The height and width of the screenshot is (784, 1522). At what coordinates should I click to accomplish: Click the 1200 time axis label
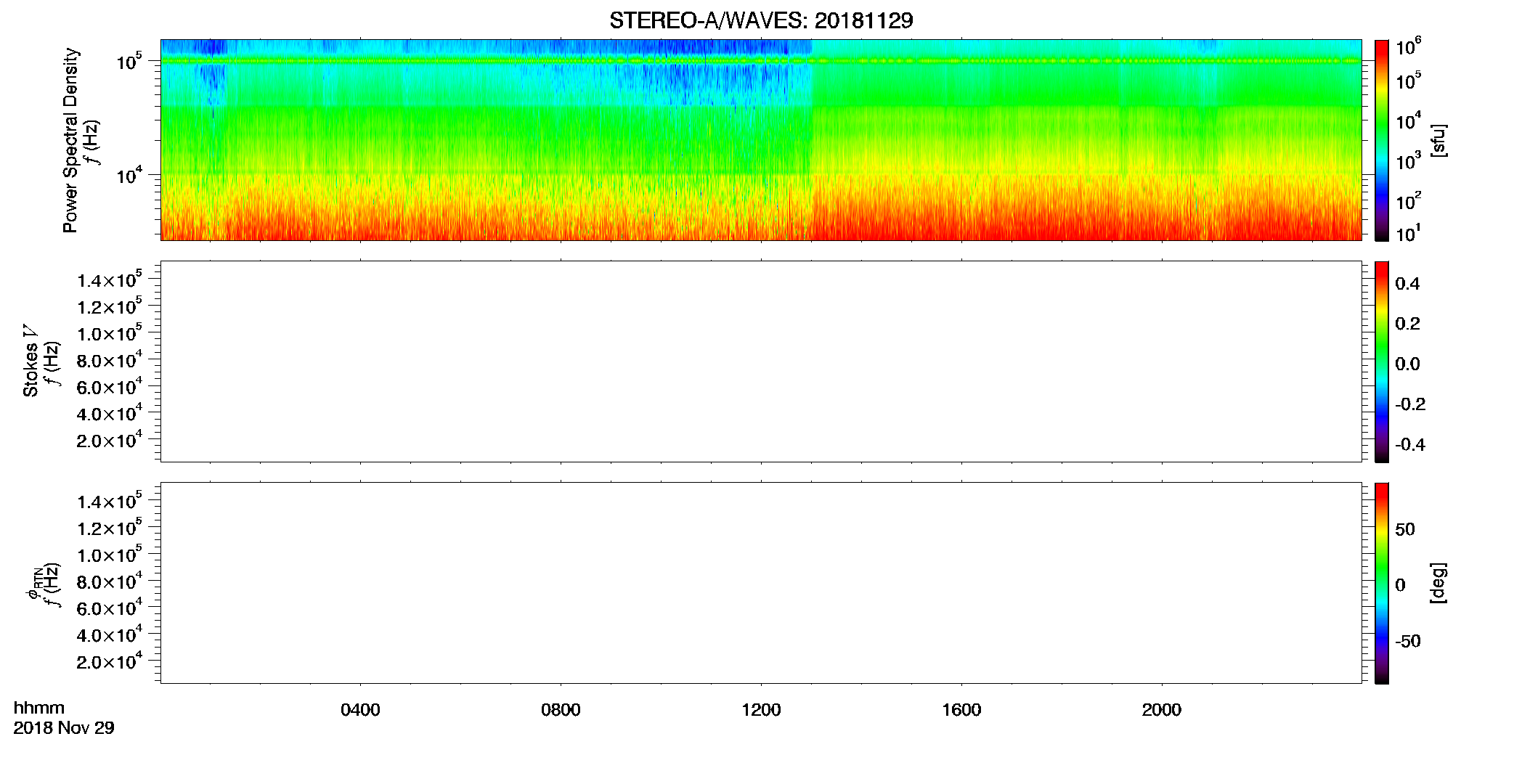[761, 709]
